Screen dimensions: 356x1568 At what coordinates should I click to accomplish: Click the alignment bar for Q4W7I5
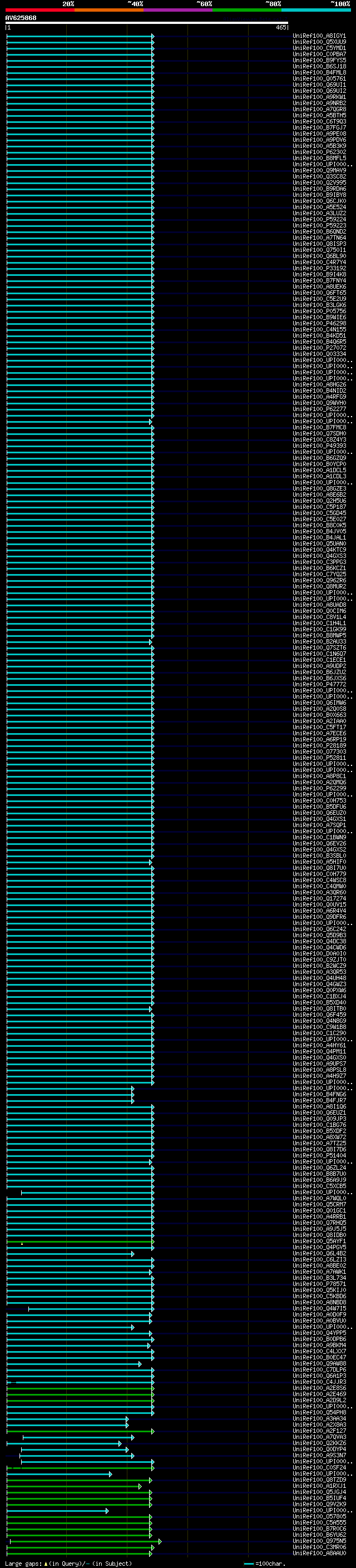coord(90,1309)
